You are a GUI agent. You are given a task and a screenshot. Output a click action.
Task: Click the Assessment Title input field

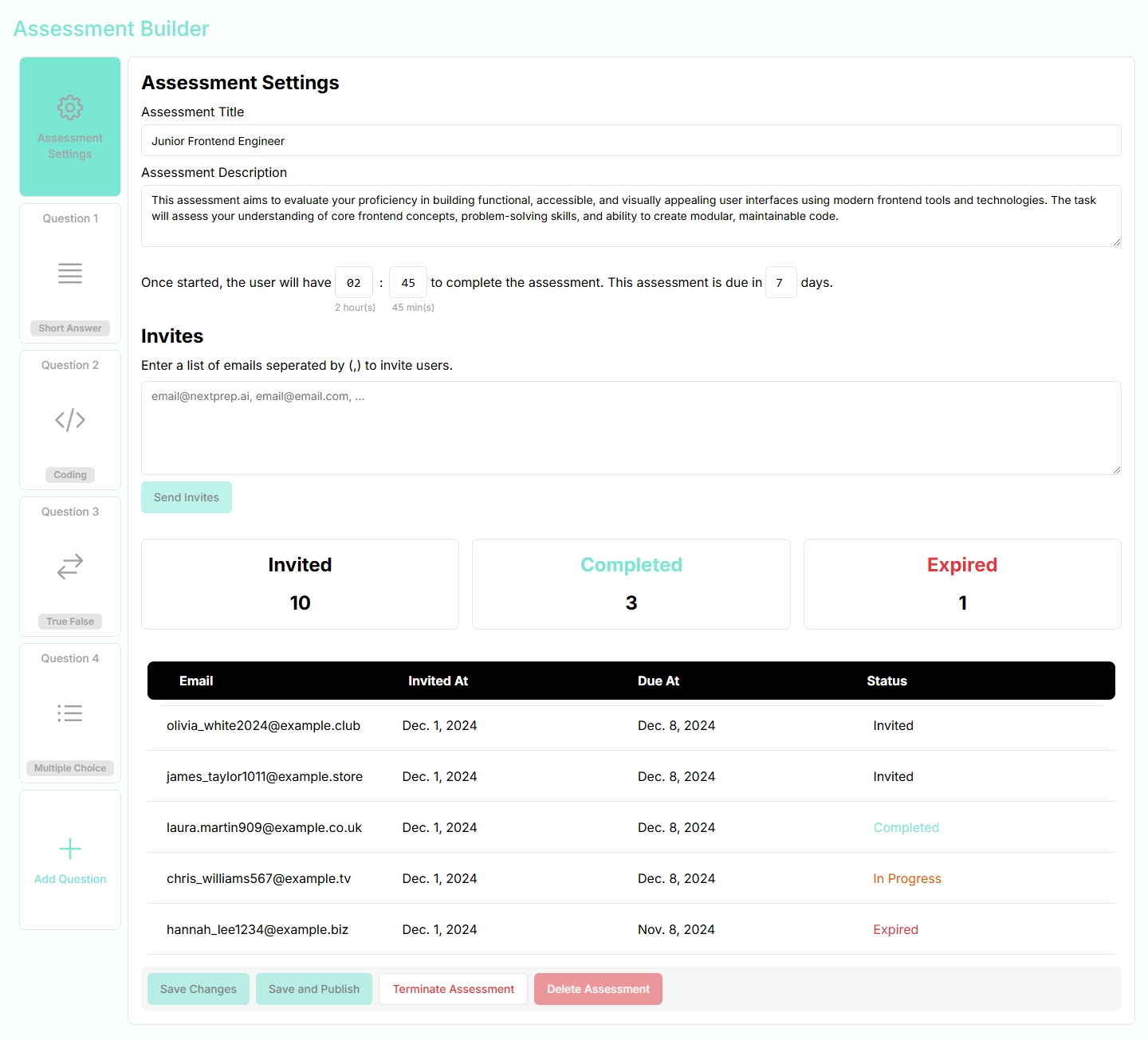[631, 140]
